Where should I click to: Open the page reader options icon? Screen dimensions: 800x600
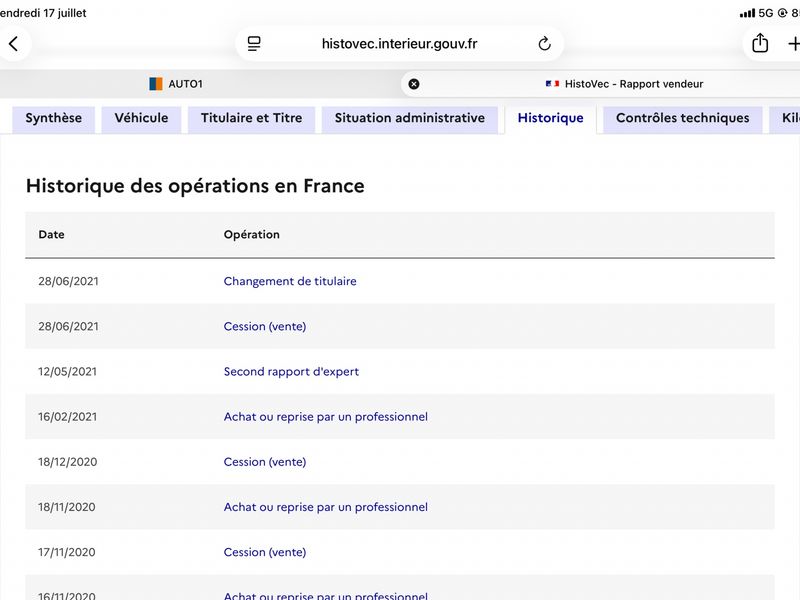point(254,44)
